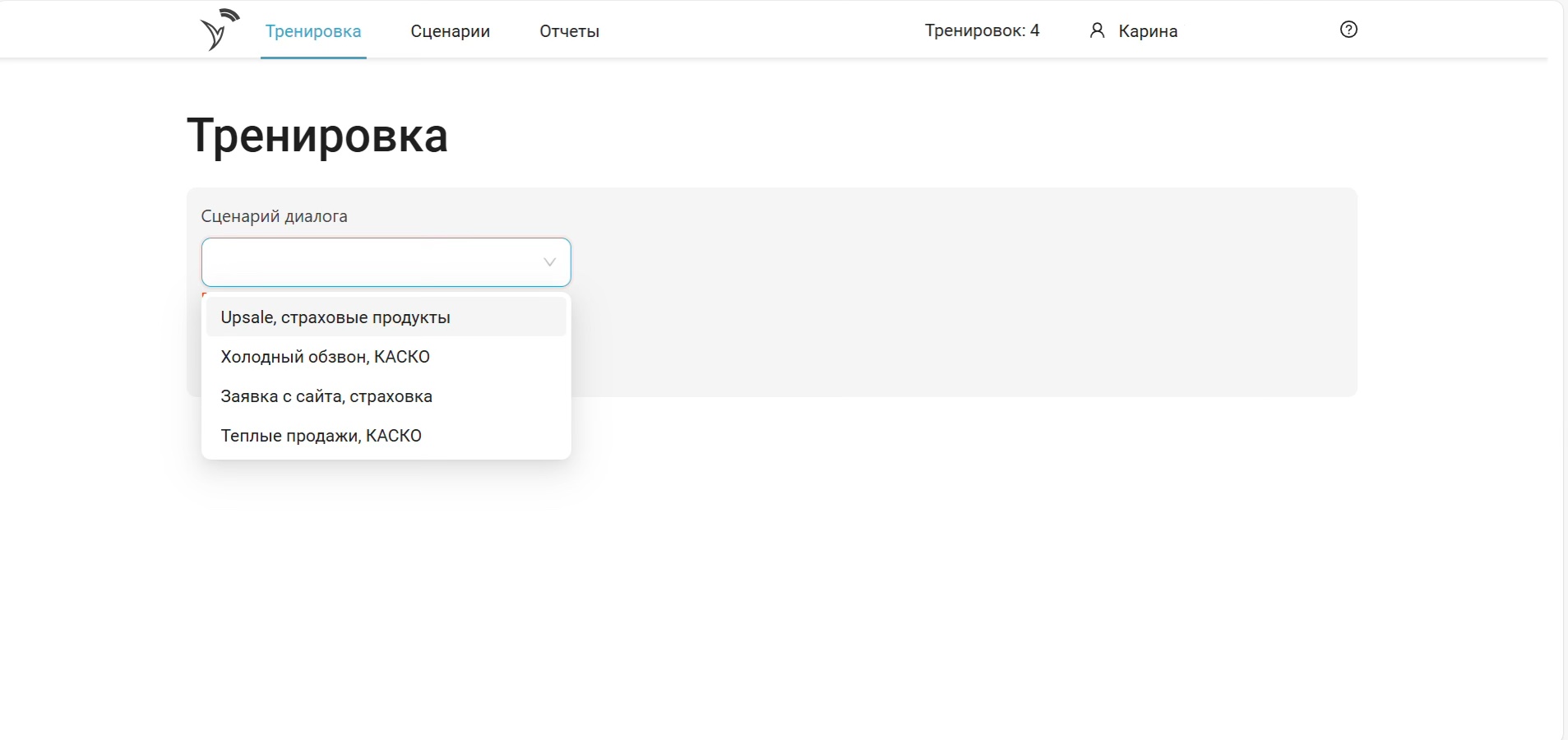Screen dimensions: 1568x740
Task: Go to the Отчеты tab
Action: tap(569, 31)
